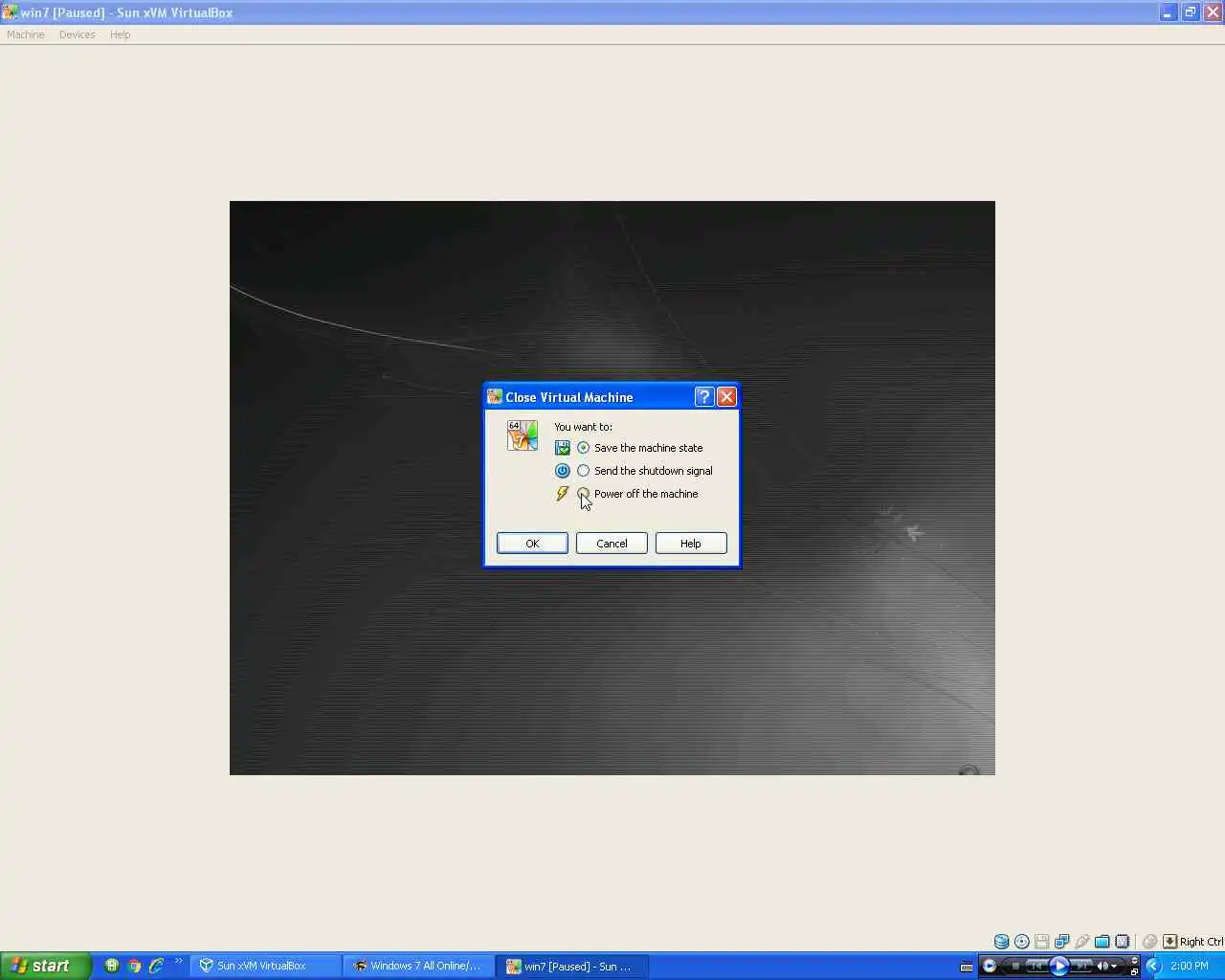Click the save state floppy icon in dialog

click(563, 448)
